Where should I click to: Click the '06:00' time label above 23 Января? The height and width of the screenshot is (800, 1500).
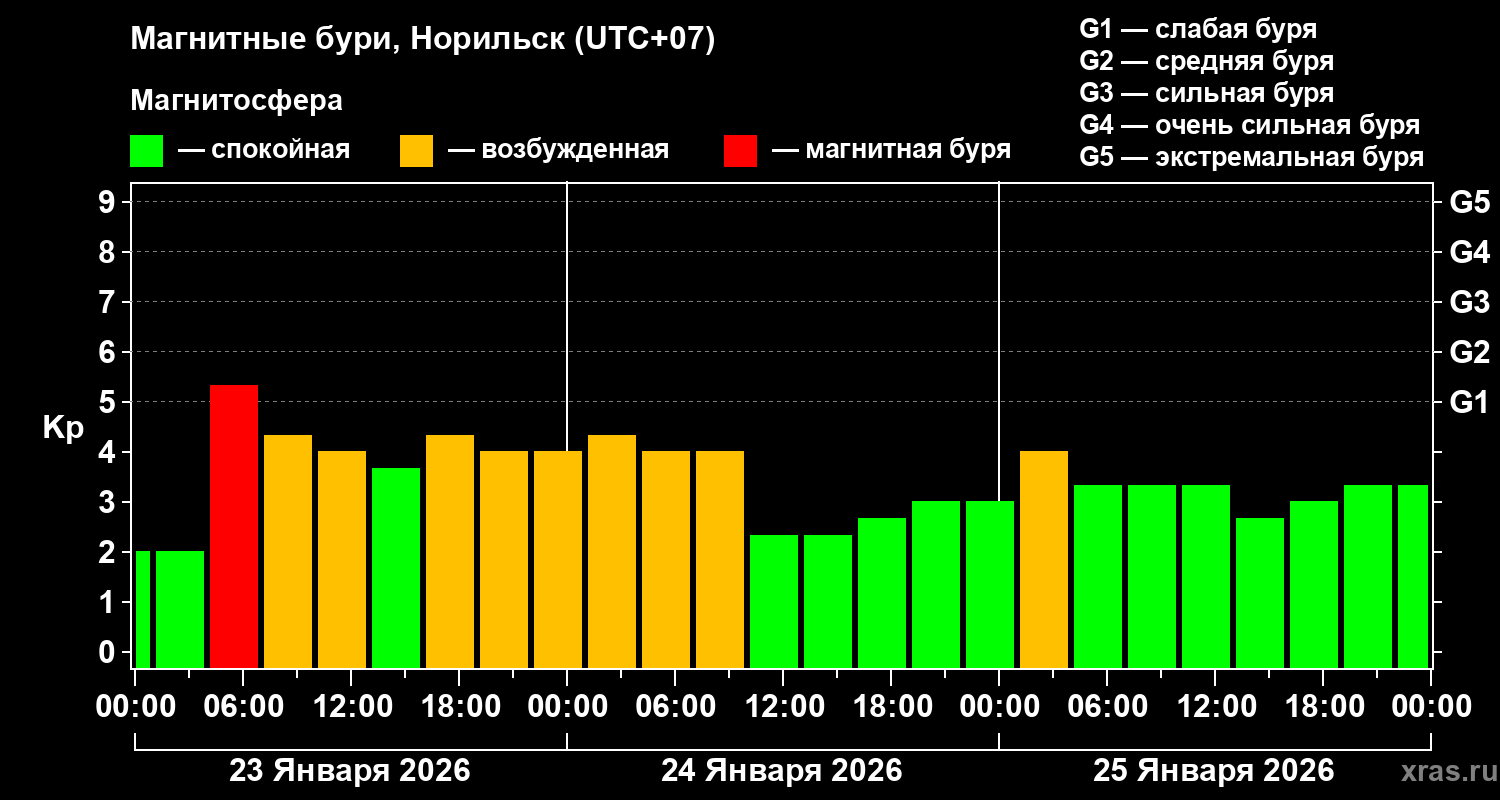(243, 707)
